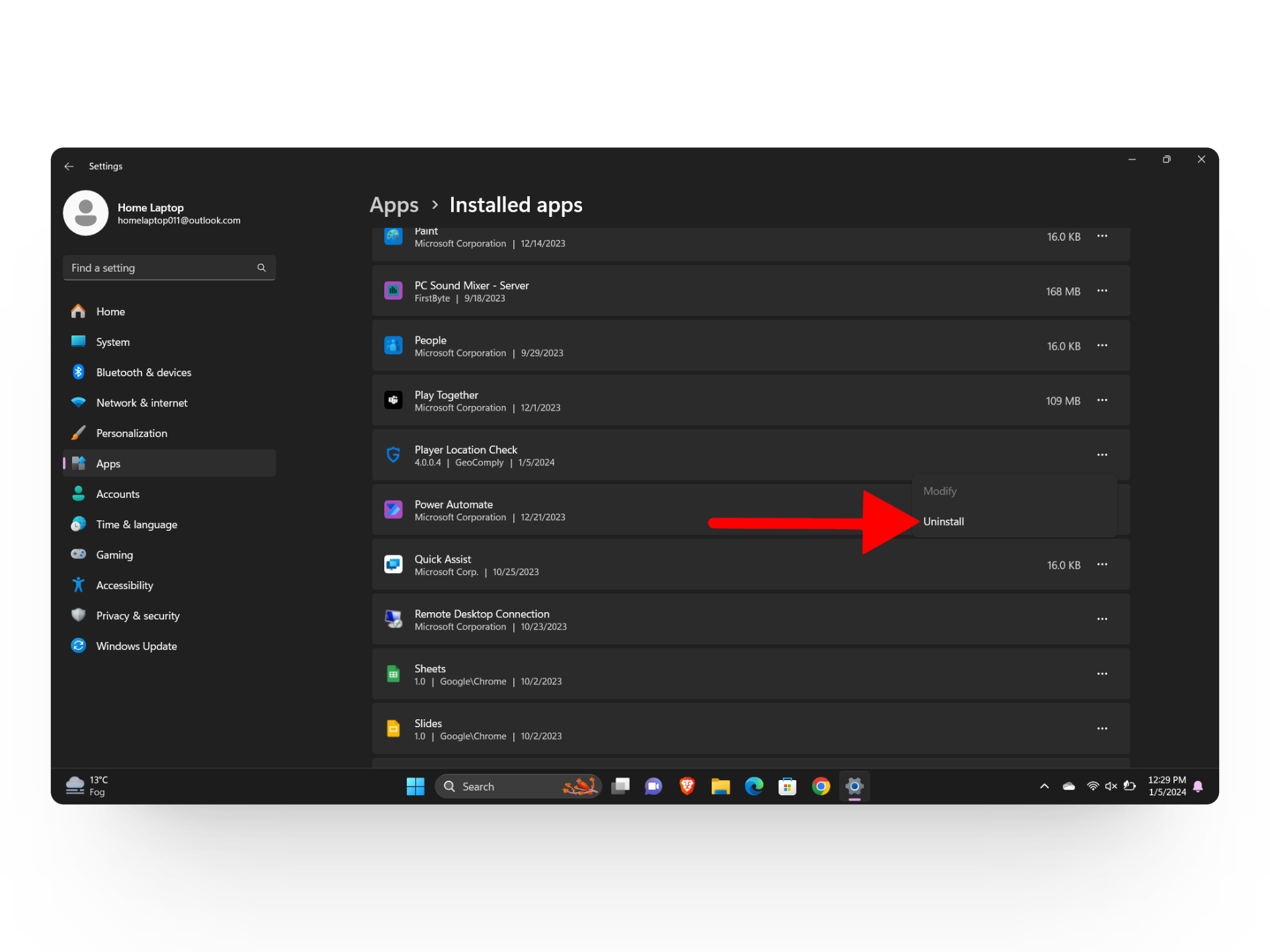This screenshot has width=1270, height=952.
Task: Open Accessibility settings page
Action: coord(124,585)
